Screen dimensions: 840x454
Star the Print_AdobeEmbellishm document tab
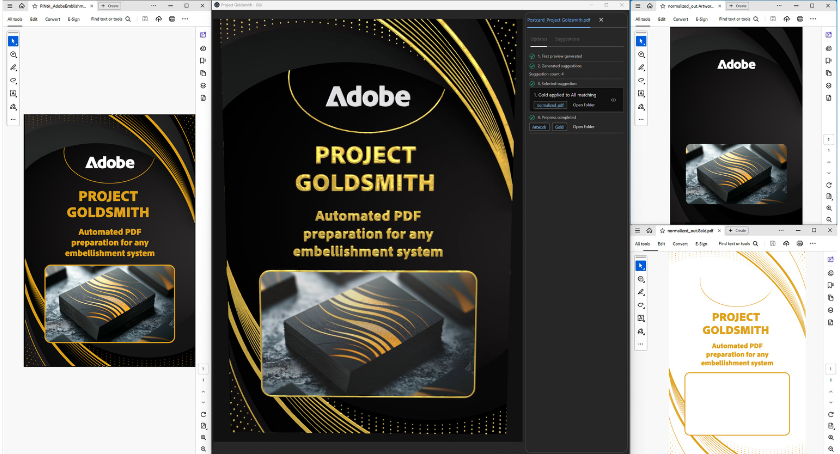(35, 6)
